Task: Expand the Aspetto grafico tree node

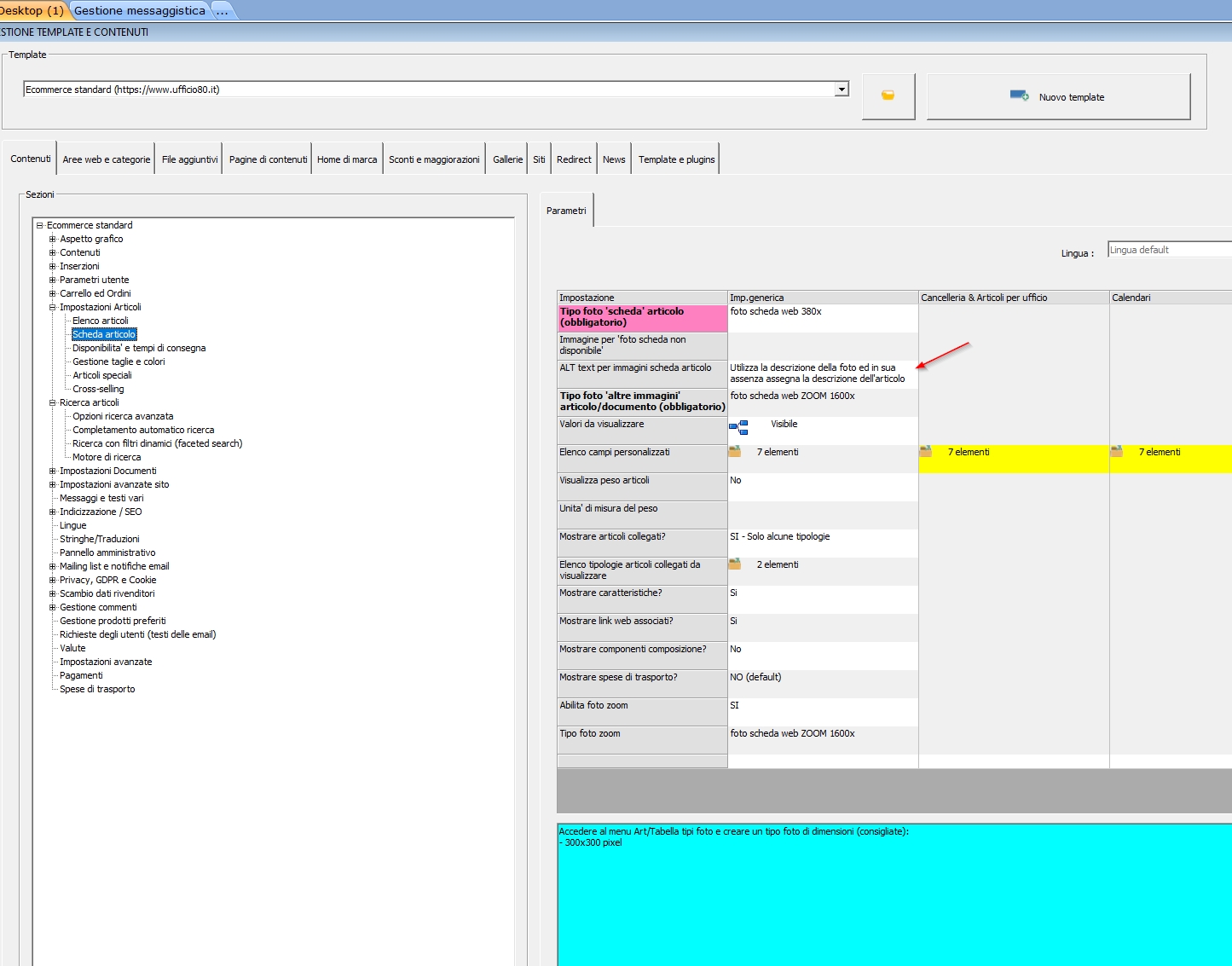Action: click(x=52, y=239)
